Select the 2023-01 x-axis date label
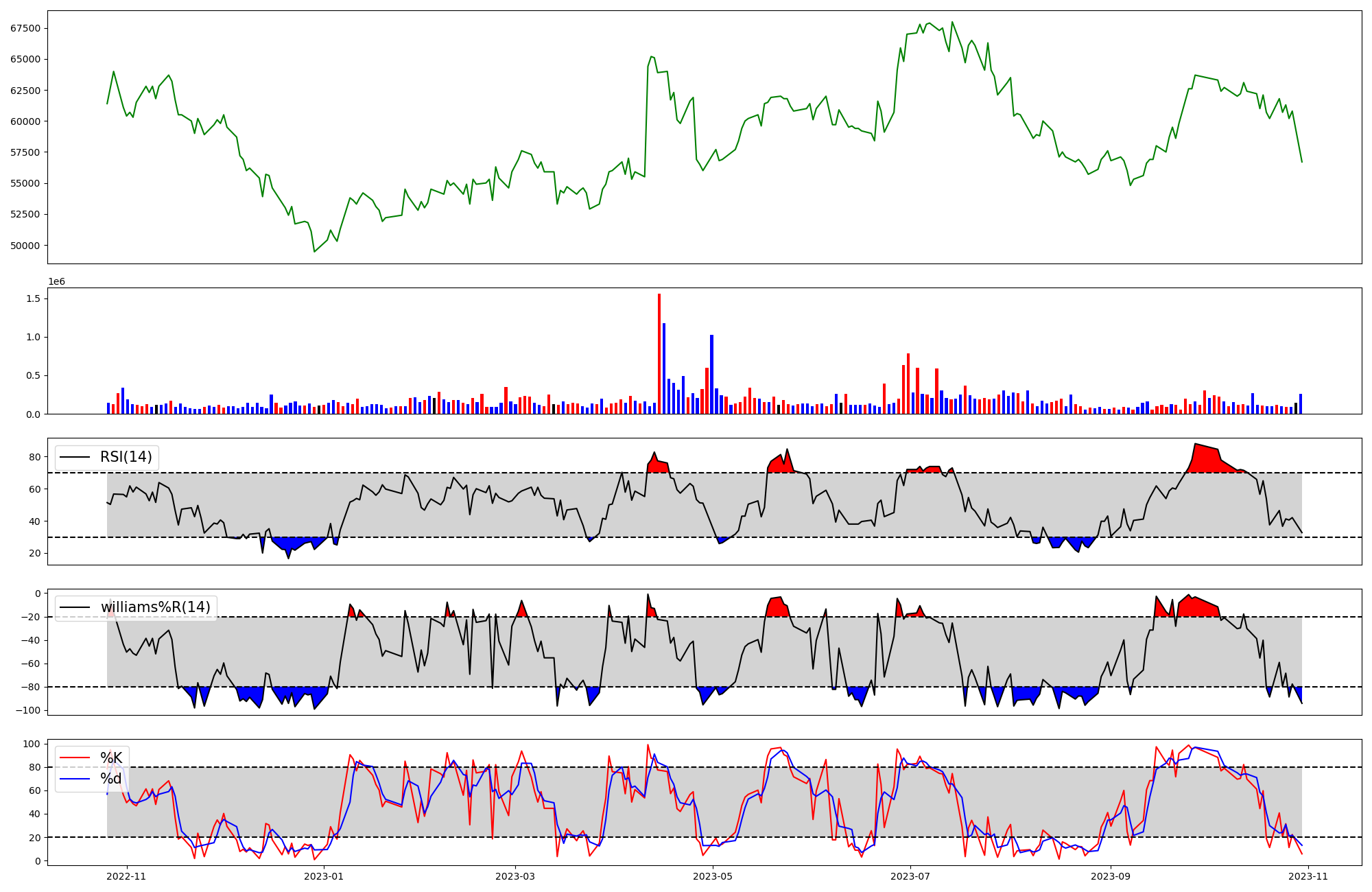Viewport: 1372px width, 892px height. (323, 876)
